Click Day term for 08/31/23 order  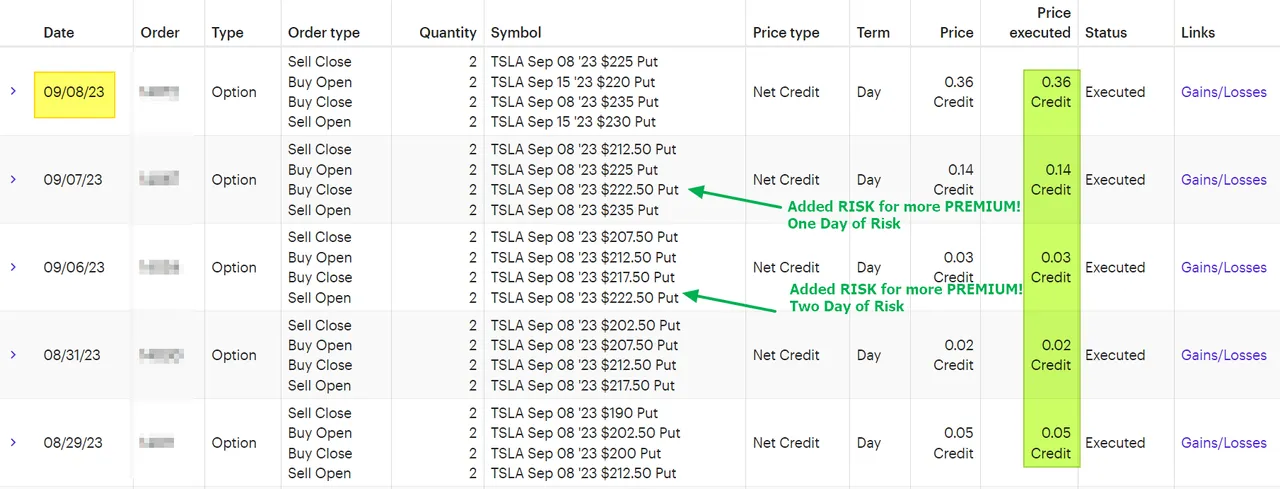pos(869,355)
